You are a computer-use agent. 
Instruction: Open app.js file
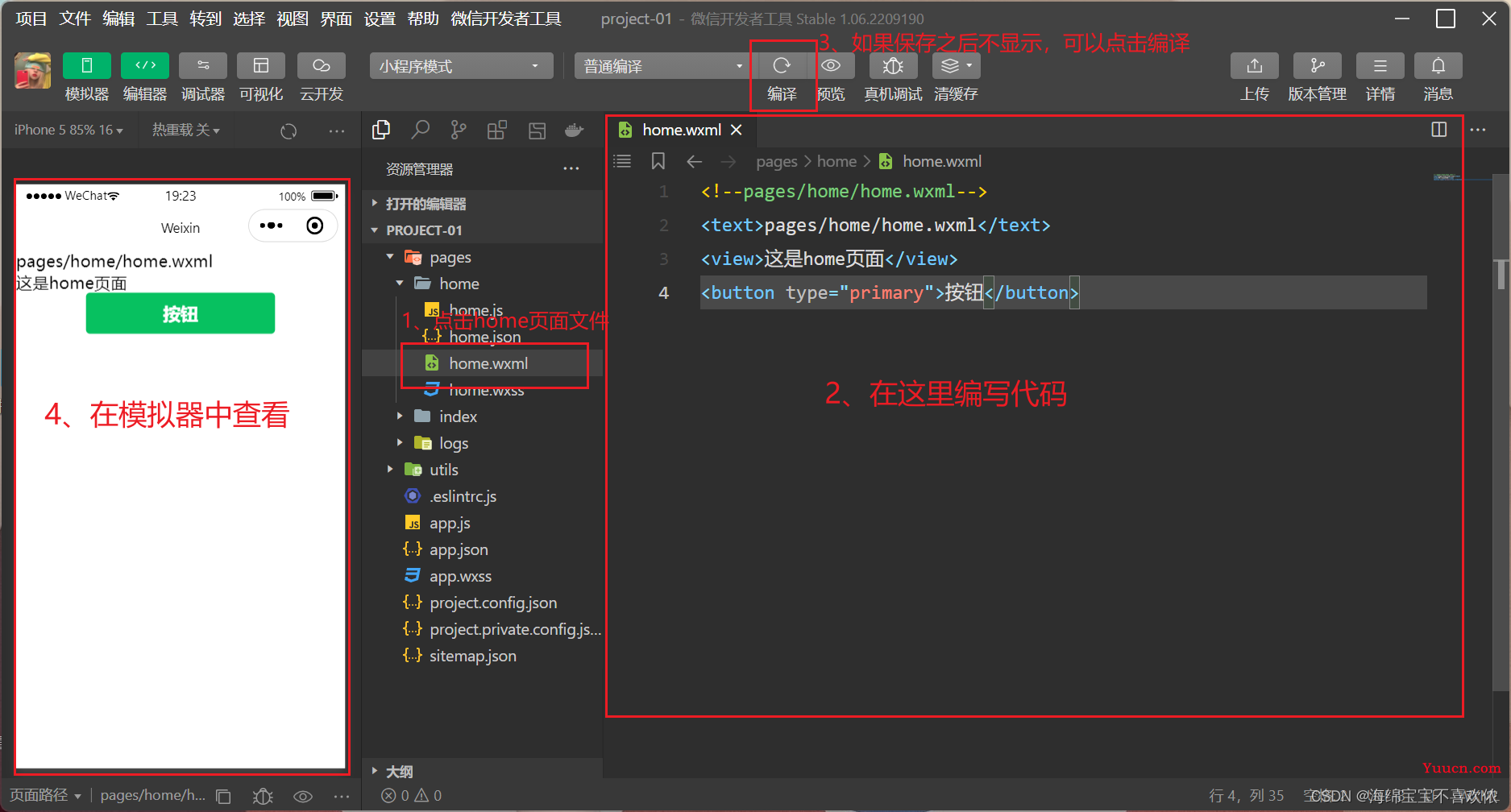click(482, 523)
